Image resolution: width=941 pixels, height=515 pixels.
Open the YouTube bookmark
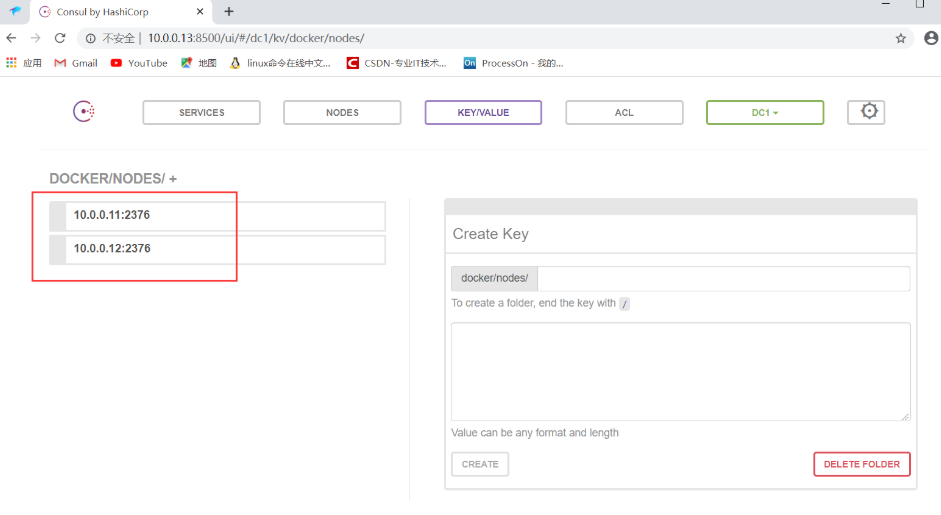(x=139, y=63)
